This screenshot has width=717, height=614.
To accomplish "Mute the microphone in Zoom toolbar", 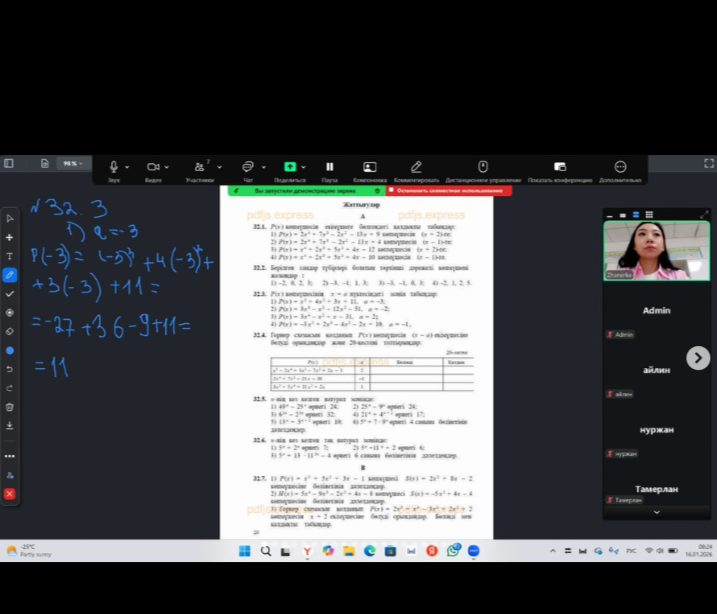I will (x=114, y=167).
